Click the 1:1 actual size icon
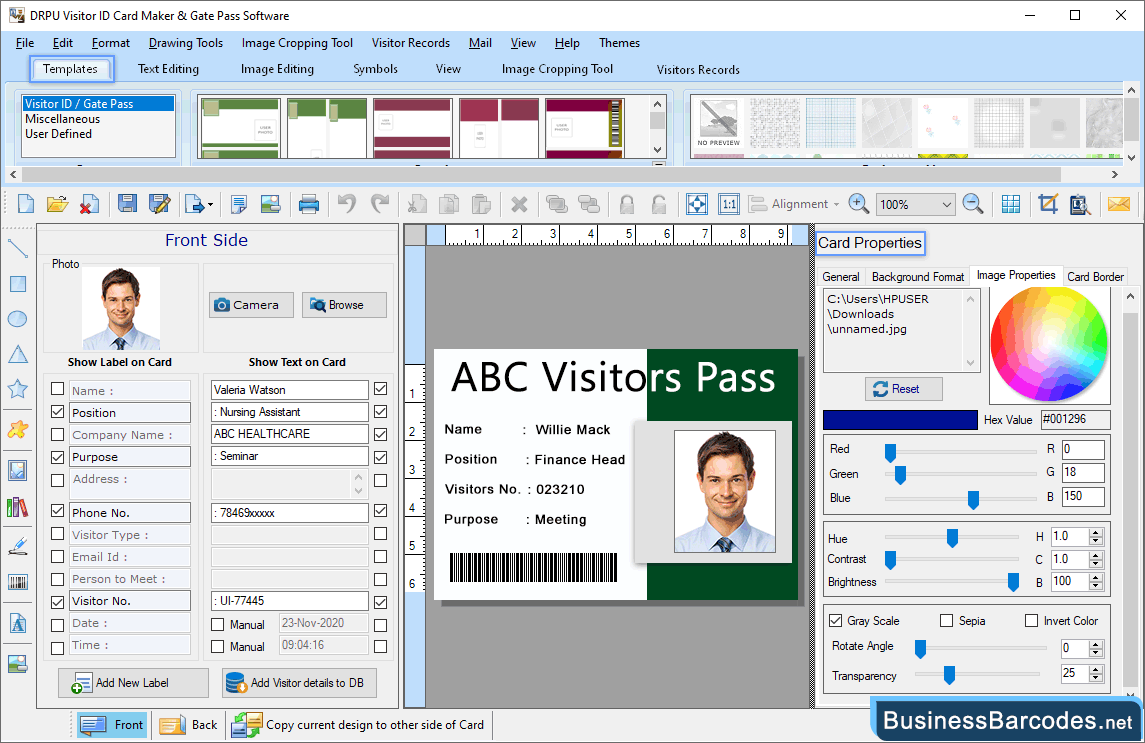The height and width of the screenshot is (743, 1145). 729,205
